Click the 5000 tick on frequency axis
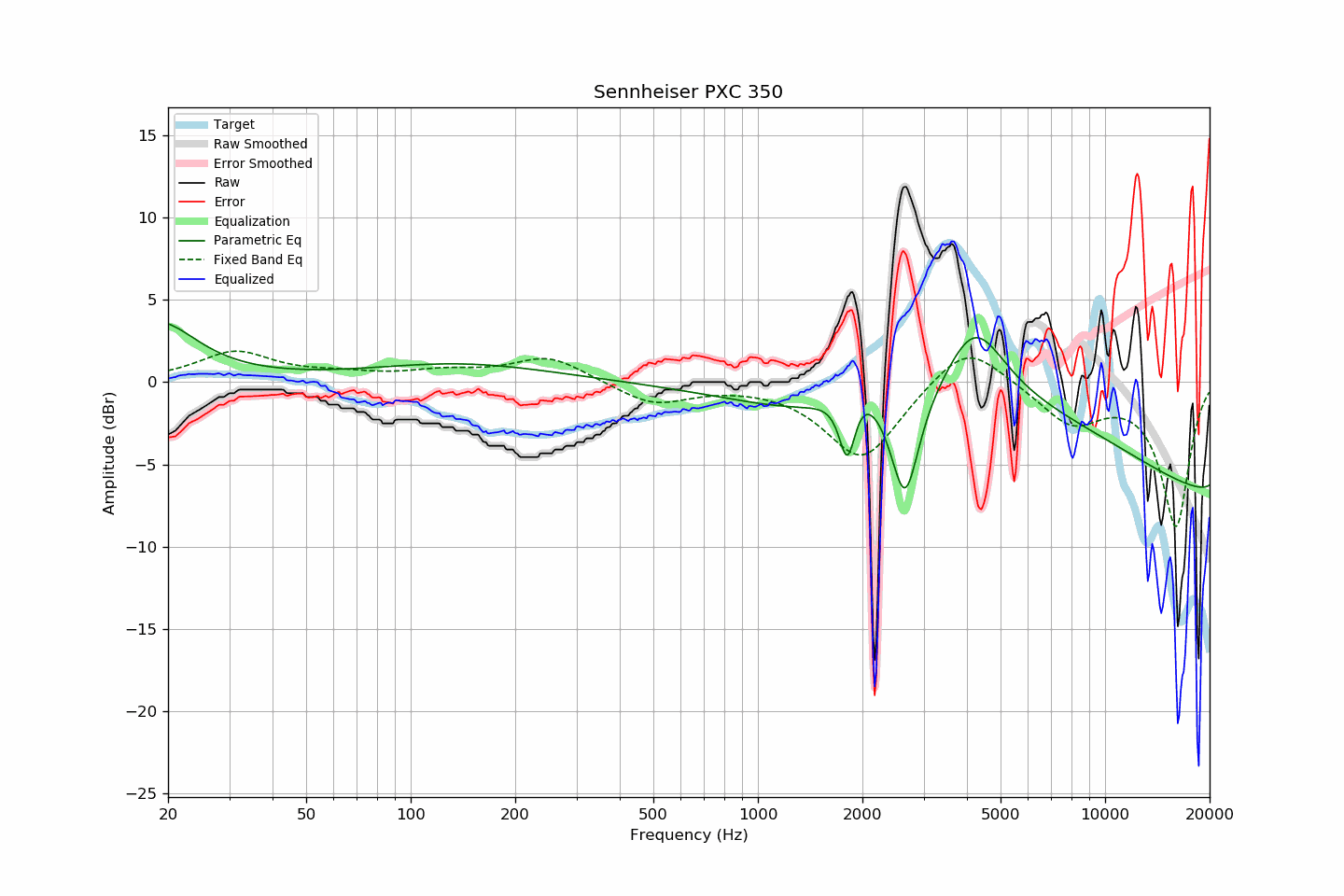Image resolution: width=1344 pixels, height=896 pixels. [x=1001, y=814]
